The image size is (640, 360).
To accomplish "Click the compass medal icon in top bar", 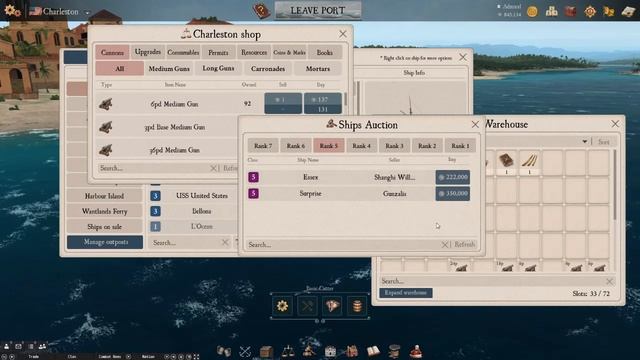I will point(590,11).
